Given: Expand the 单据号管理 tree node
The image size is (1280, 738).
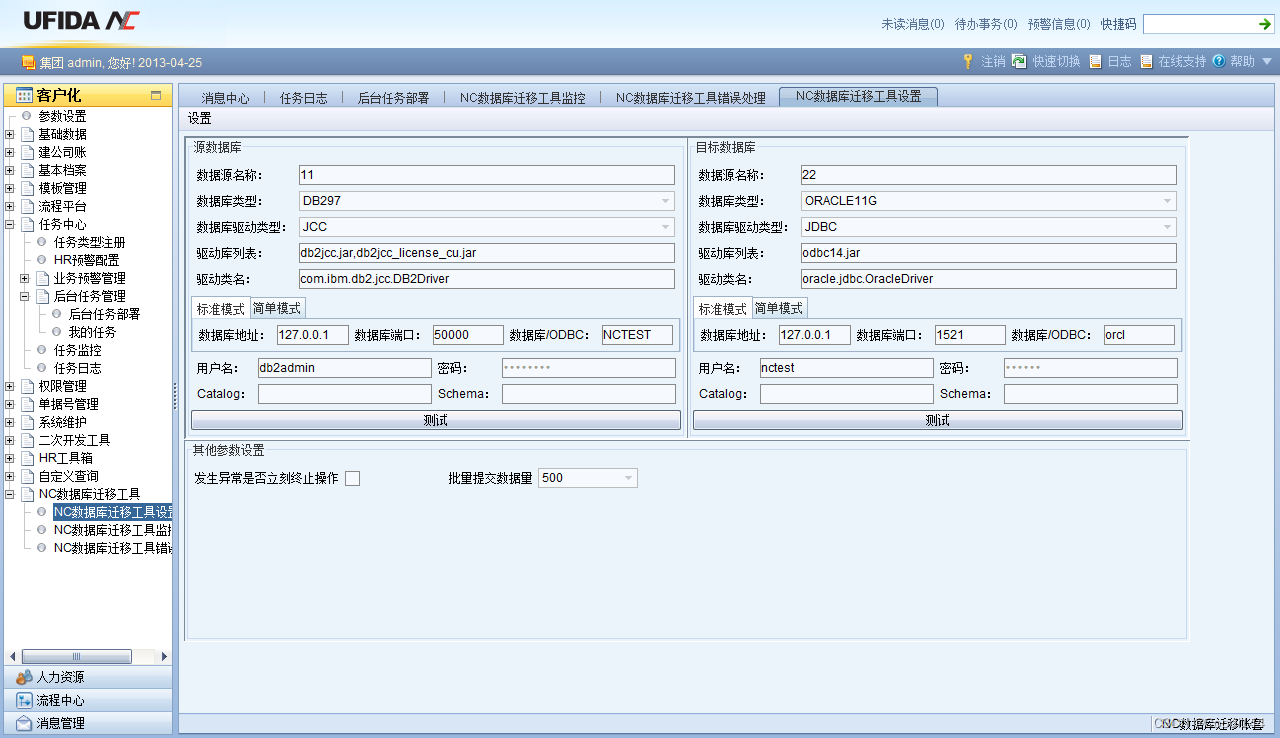Looking at the screenshot, I should pyautogui.click(x=10, y=404).
